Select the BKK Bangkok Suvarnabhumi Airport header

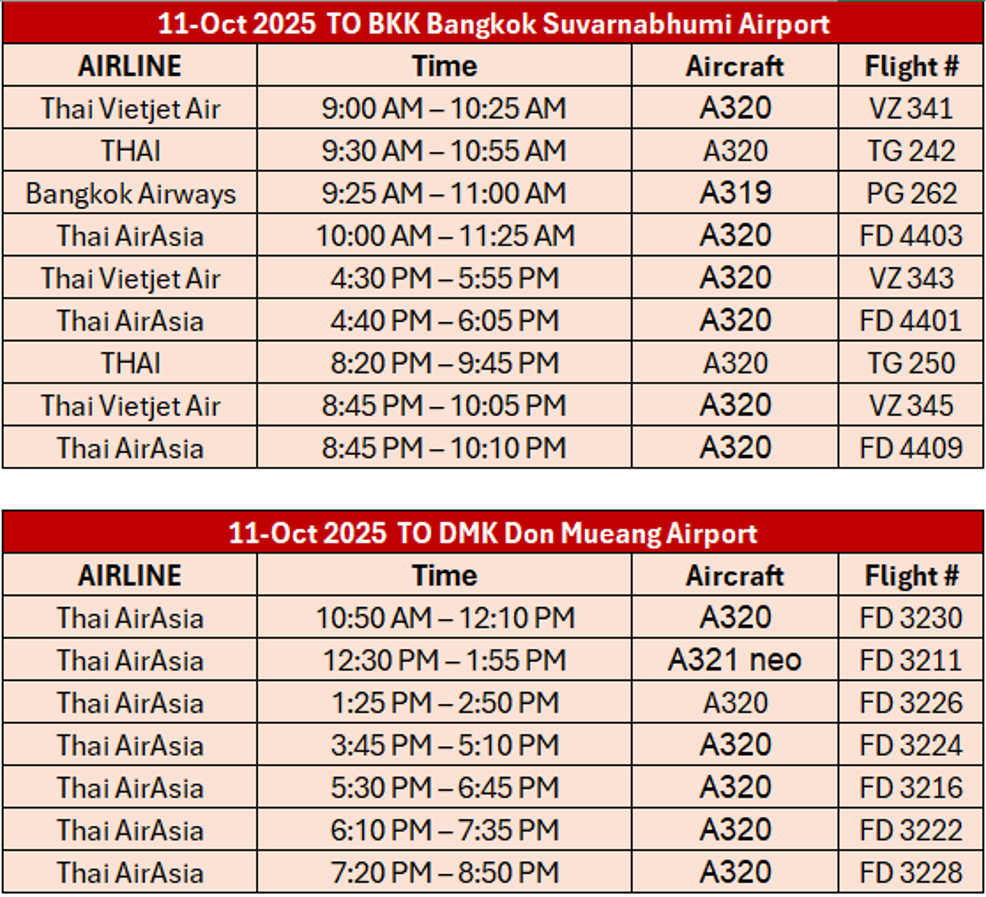click(x=493, y=23)
